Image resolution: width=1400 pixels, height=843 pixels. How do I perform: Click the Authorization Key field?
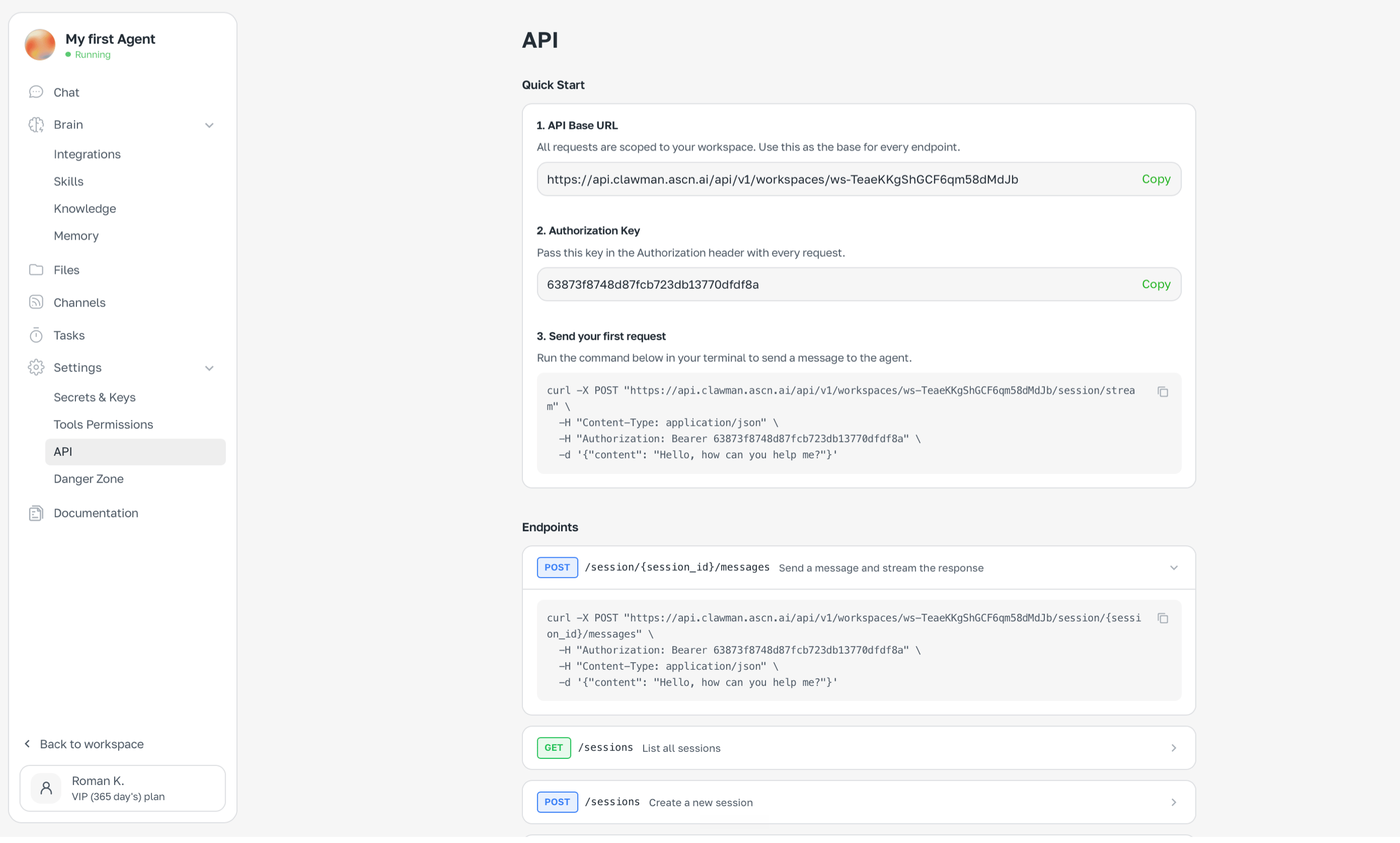859,284
